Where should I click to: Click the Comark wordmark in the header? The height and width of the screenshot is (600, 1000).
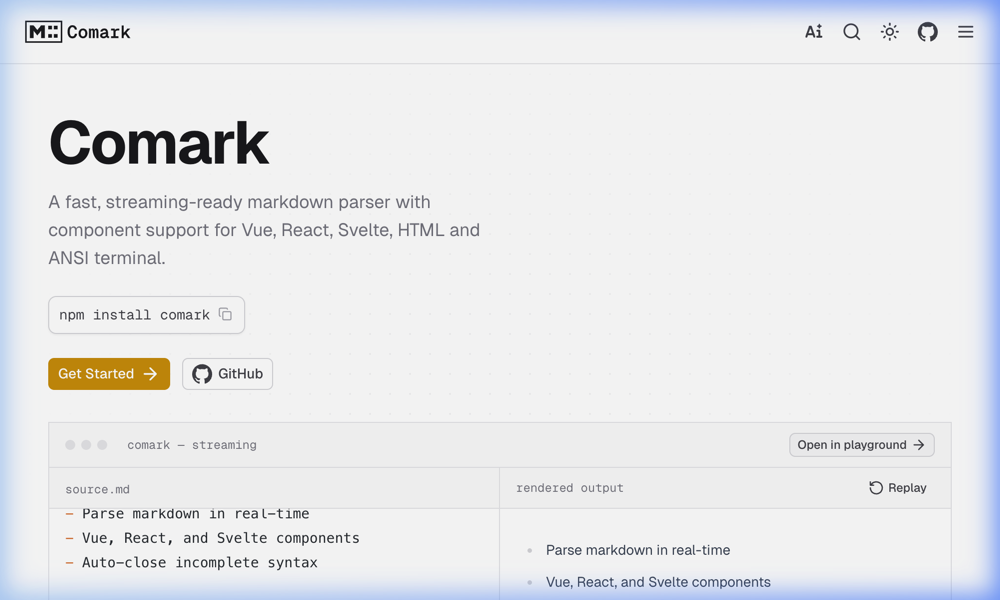(100, 31)
